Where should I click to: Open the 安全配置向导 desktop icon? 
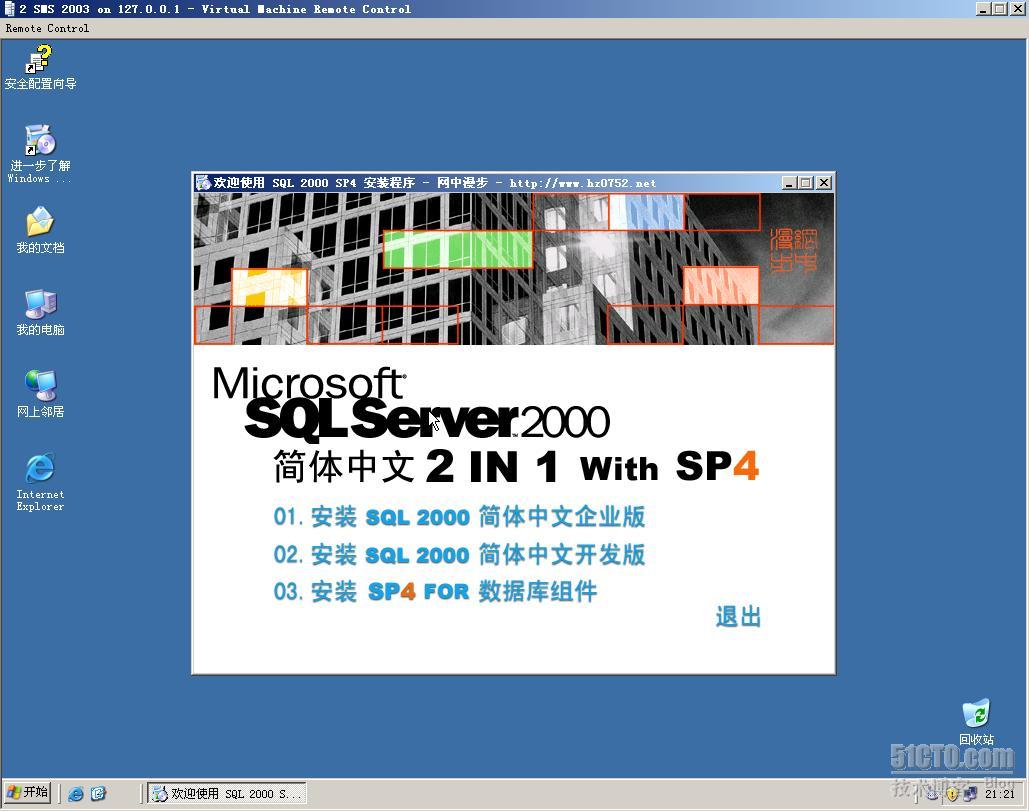pyautogui.click(x=39, y=67)
